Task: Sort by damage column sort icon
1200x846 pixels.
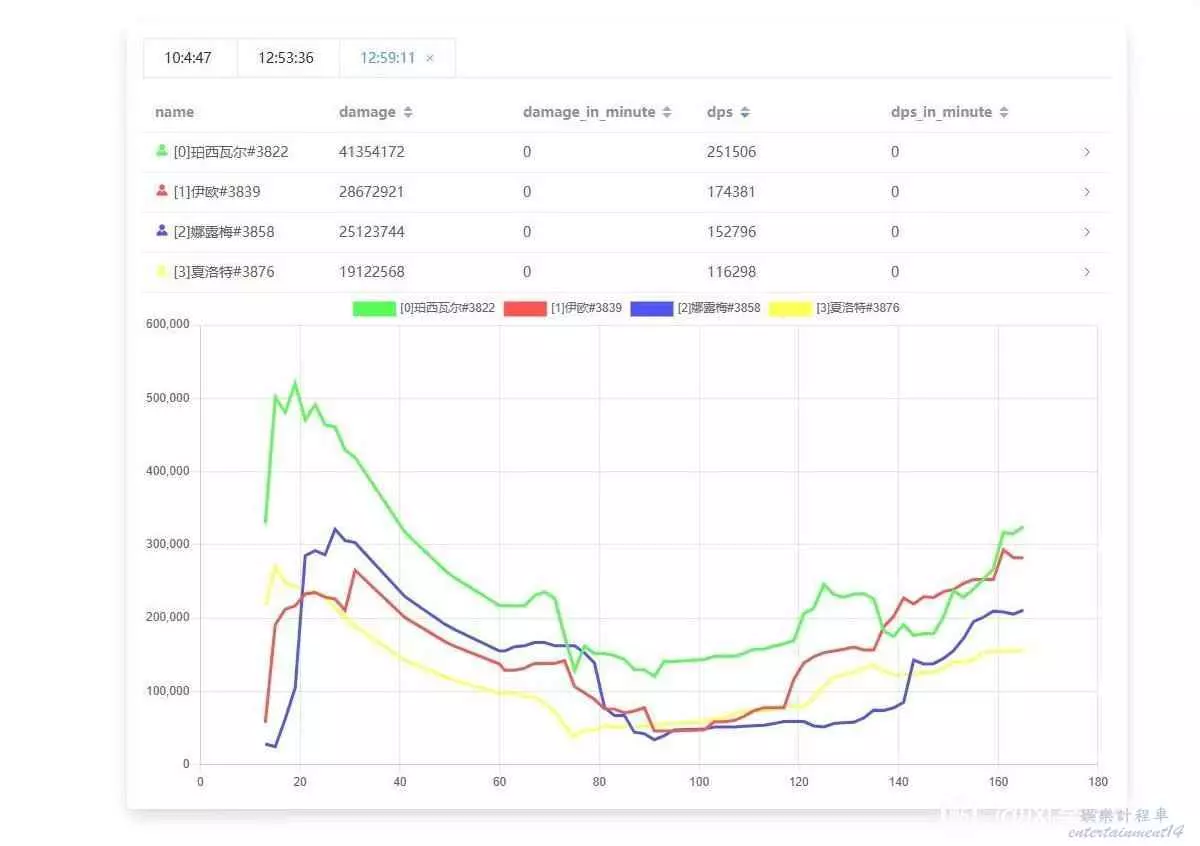Action: tap(408, 113)
